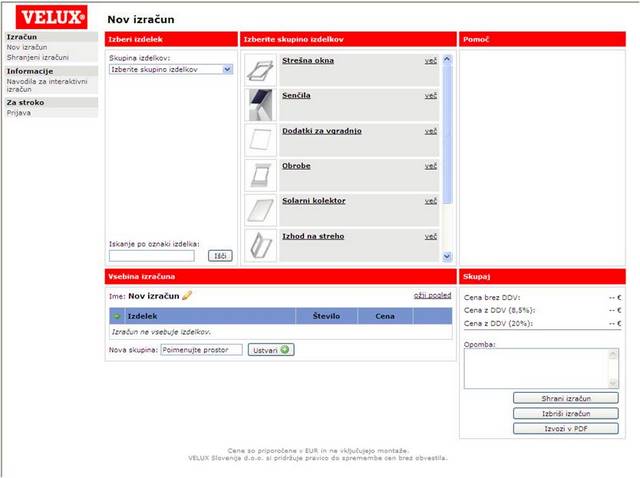Click the Strešna okna roof window thumbnail
640x478 pixels.
click(x=260, y=70)
